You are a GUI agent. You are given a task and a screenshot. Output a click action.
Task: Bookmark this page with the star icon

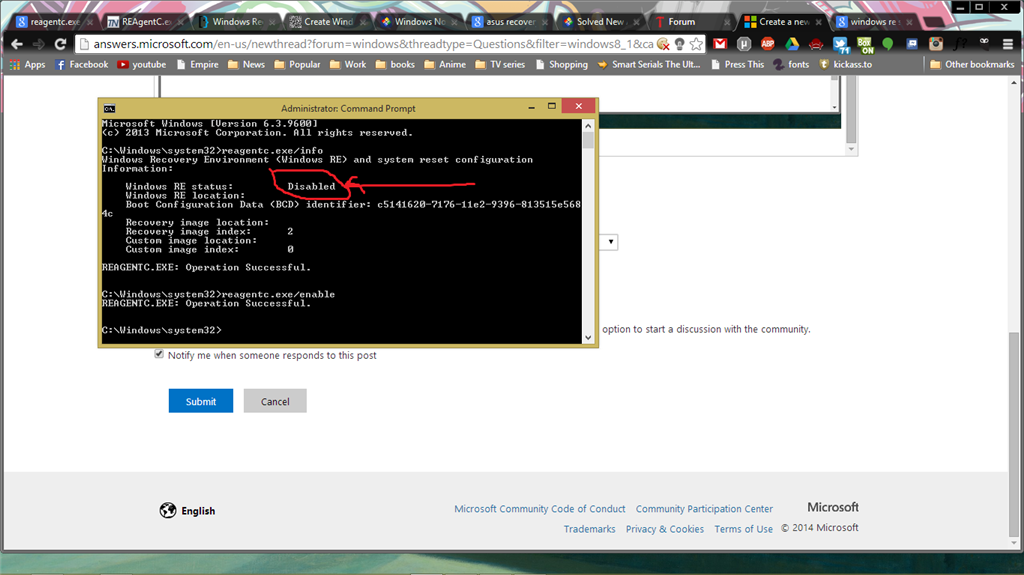(696, 44)
